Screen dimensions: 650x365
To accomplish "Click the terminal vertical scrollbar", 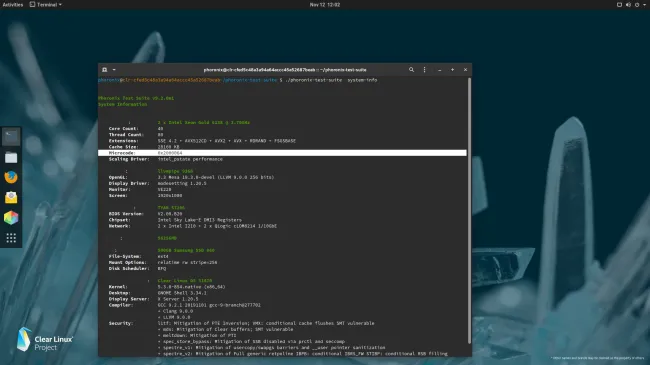I will tap(469, 211).
